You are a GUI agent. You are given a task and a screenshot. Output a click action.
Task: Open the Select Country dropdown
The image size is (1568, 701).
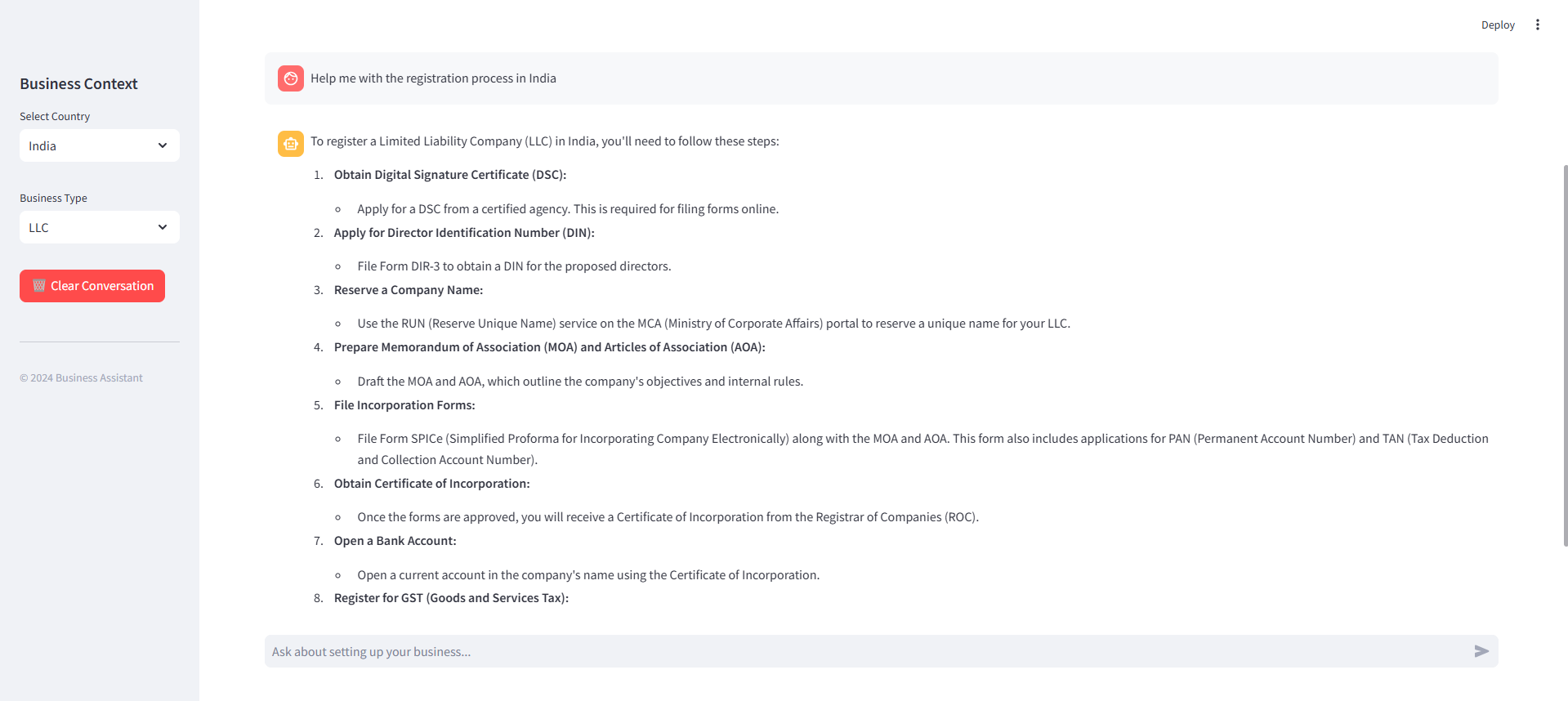[x=99, y=145]
